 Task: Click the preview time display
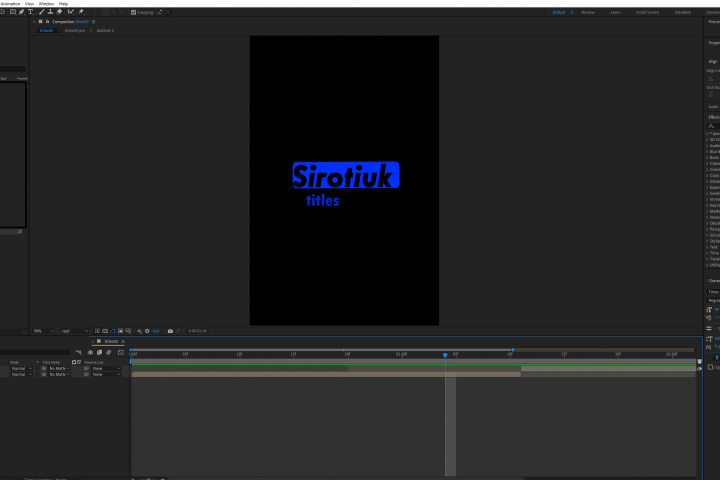197,331
